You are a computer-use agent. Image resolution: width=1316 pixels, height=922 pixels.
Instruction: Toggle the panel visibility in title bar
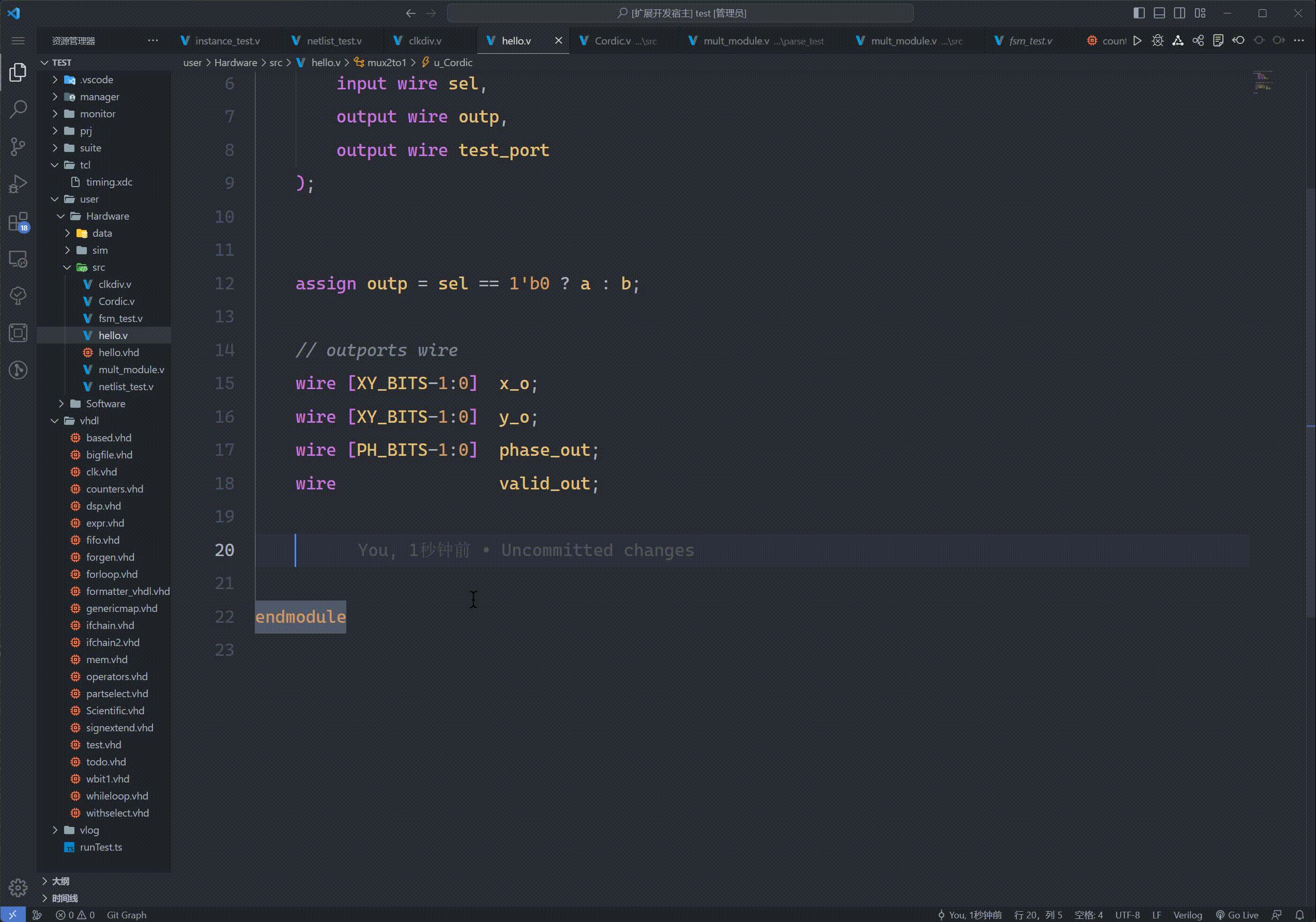[1158, 12]
